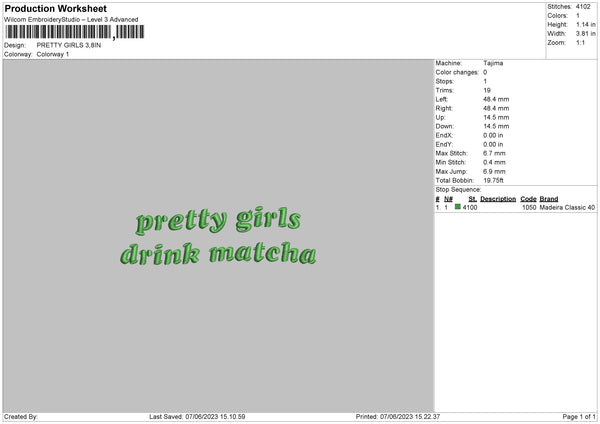Click the barcode under the worksheet title
The image size is (600, 424).
click(58, 33)
